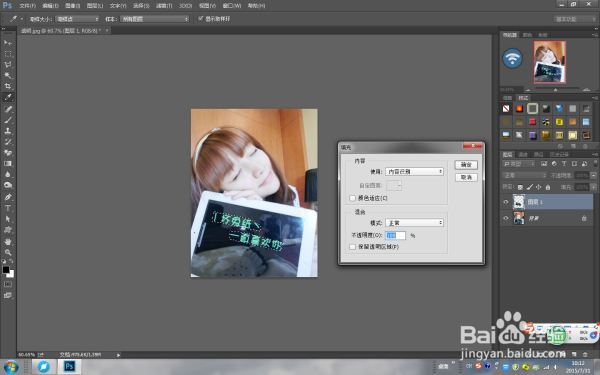Open 取样大小 sample size dropdown

point(77,19)
